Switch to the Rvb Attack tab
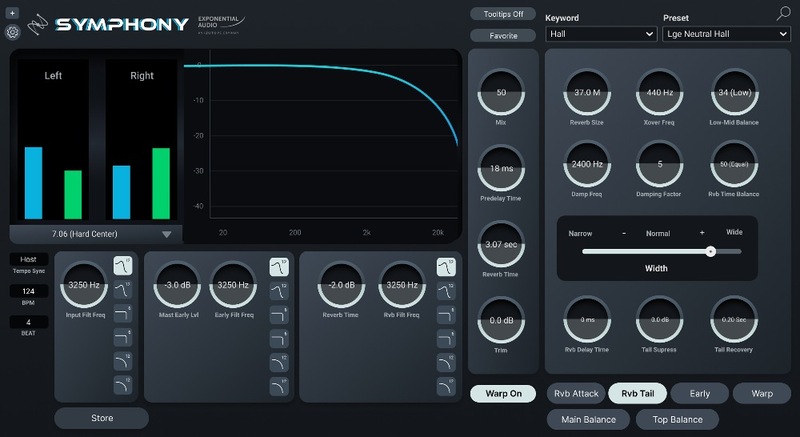The height and width of the screenshot is (437, 800). (575, 393)
